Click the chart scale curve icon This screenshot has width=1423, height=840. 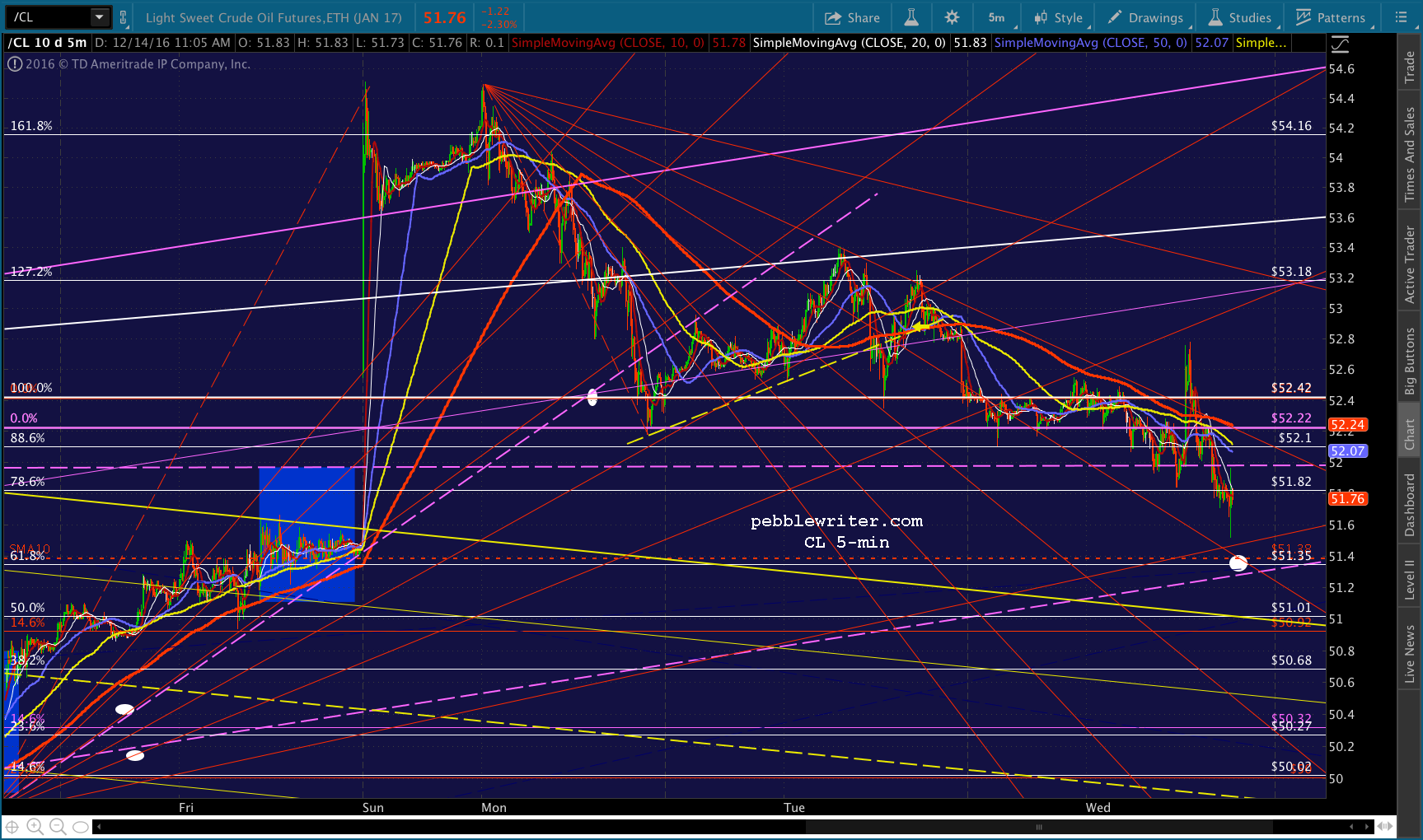point(1340,44)
